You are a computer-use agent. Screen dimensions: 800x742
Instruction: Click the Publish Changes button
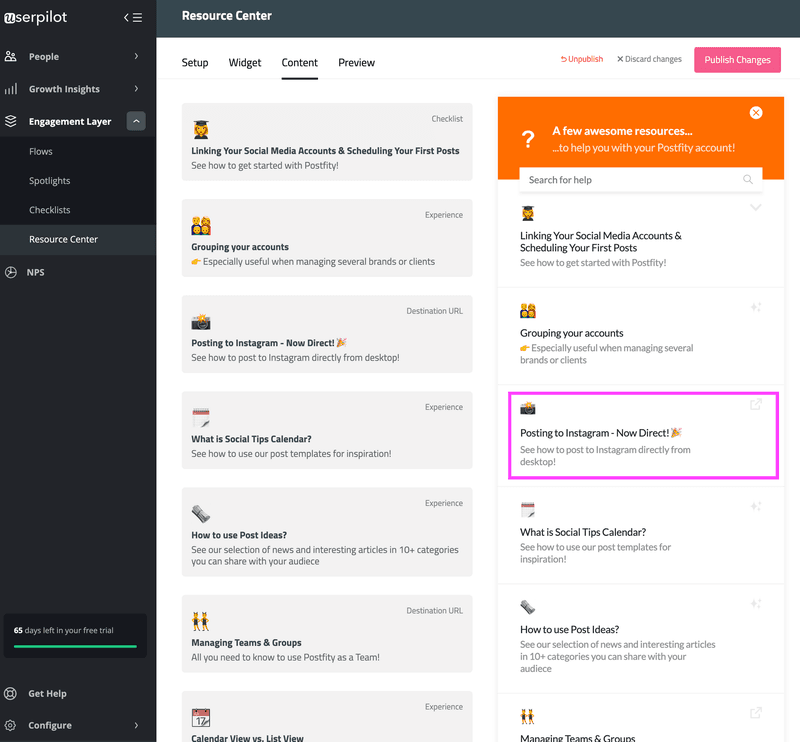point(737,59)
